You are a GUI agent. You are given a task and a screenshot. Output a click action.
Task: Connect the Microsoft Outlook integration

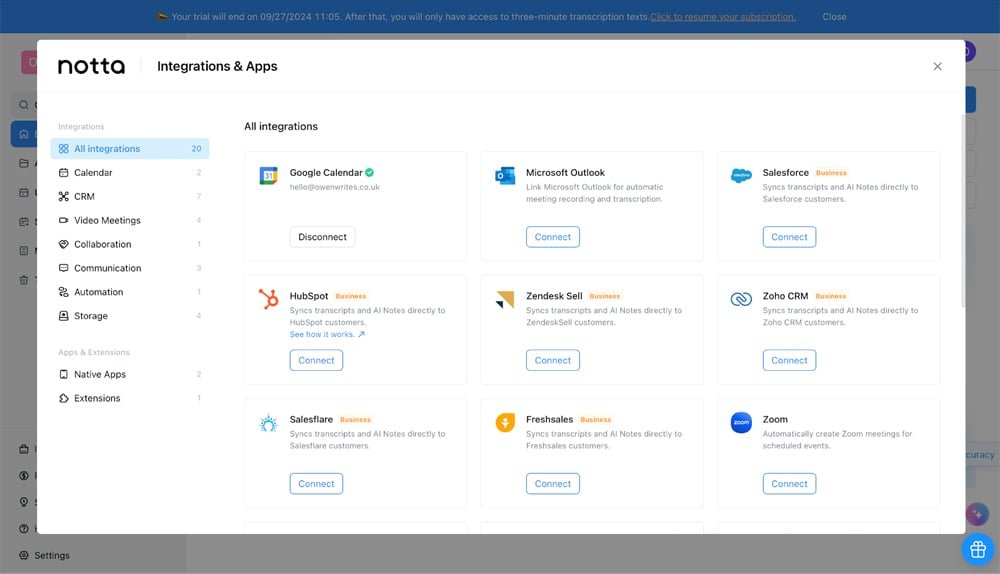552,237
